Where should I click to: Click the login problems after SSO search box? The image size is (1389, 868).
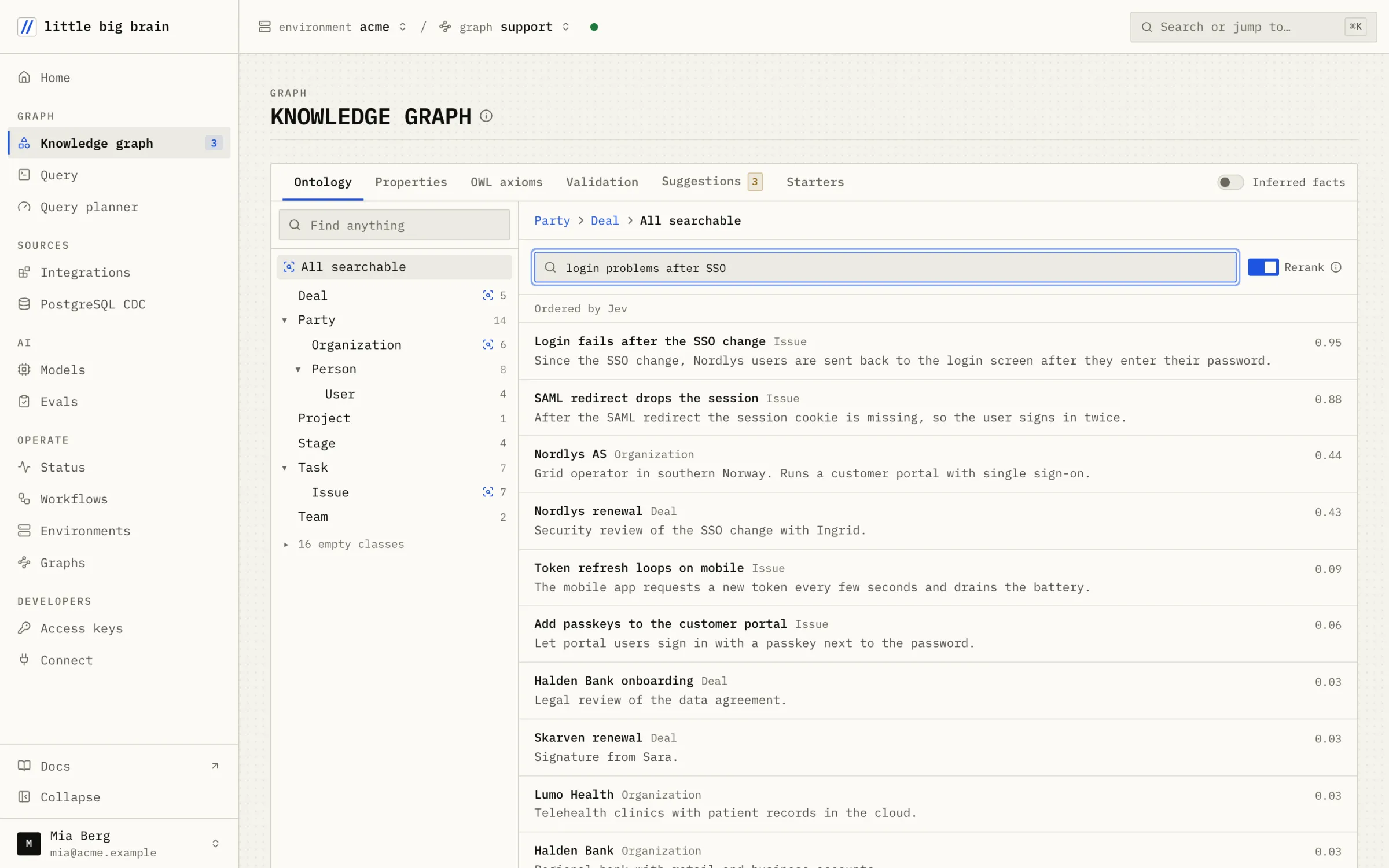pyautogui.click(x=885, y=267)
